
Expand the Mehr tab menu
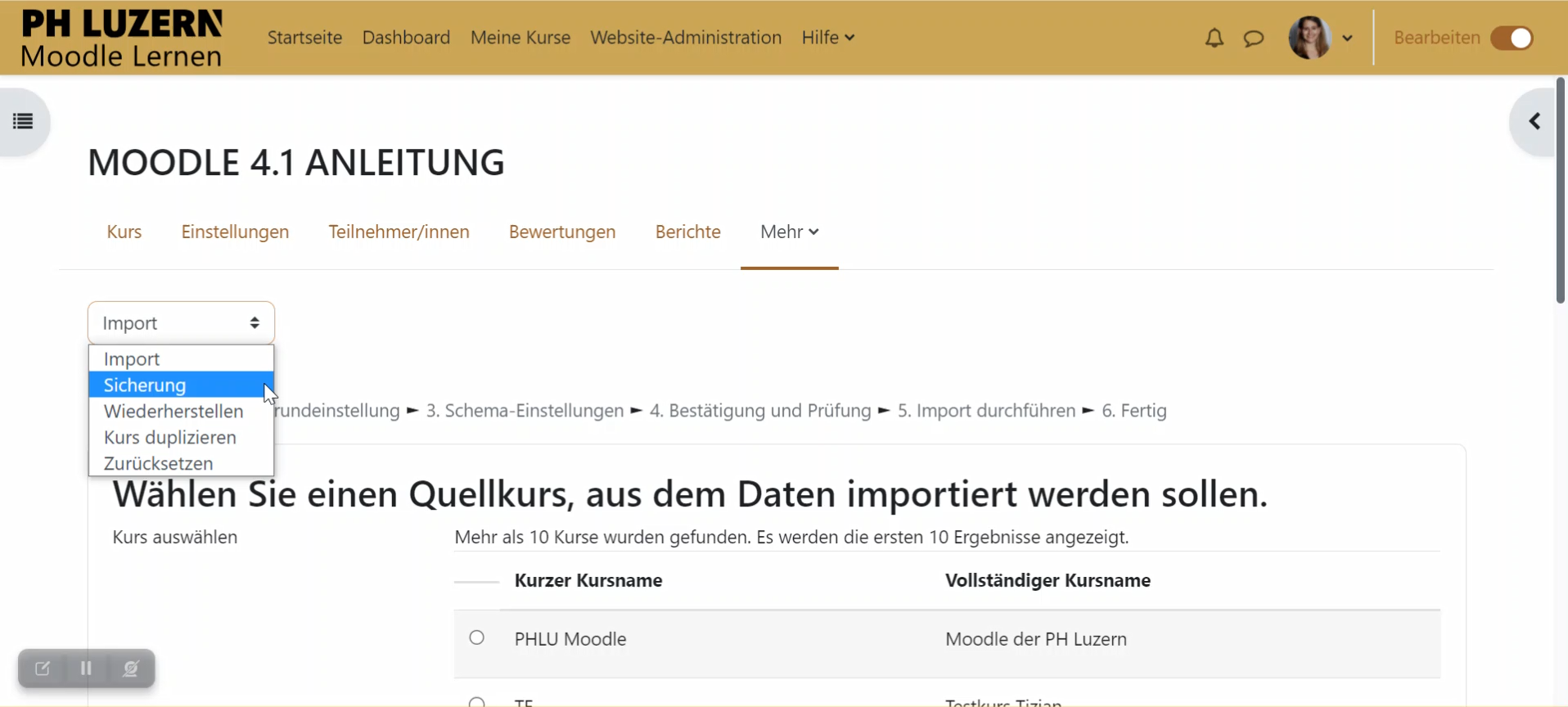click(x=790, y=232)
